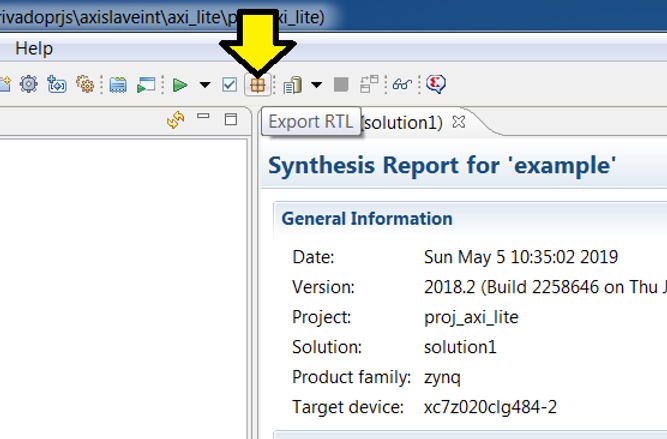Viewport: 667px width, 439px height.
Task: Click the checkmark C/RTL cosimulation icon
Action: 230,85
